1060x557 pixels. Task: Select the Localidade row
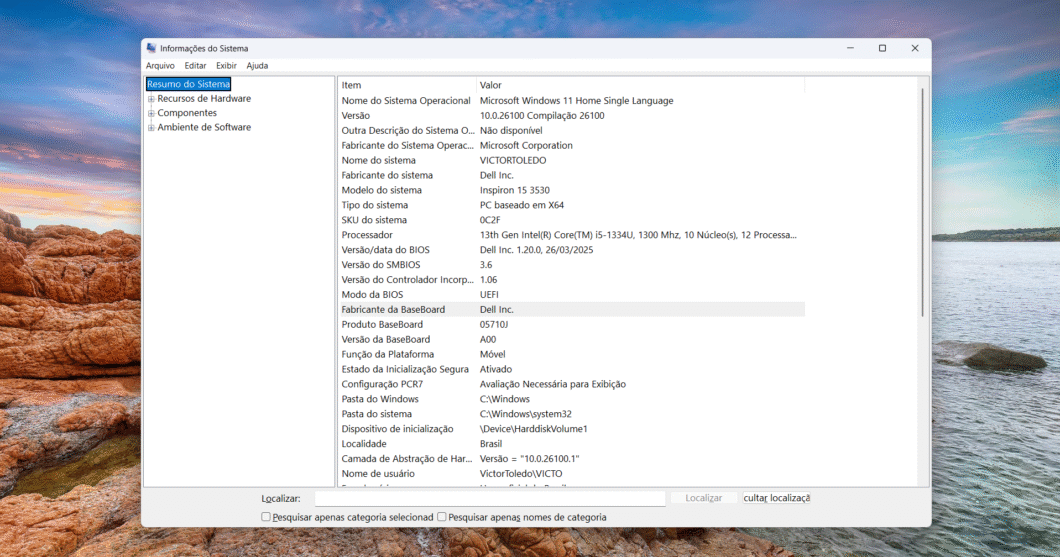(571, 443)
